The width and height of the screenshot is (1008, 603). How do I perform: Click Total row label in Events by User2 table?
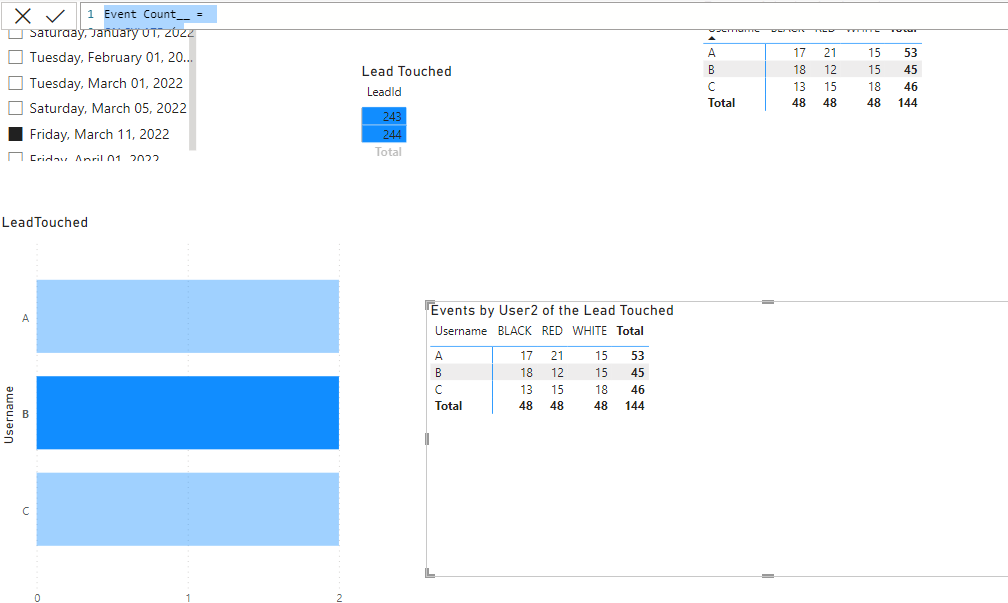[x=448, y=406]
